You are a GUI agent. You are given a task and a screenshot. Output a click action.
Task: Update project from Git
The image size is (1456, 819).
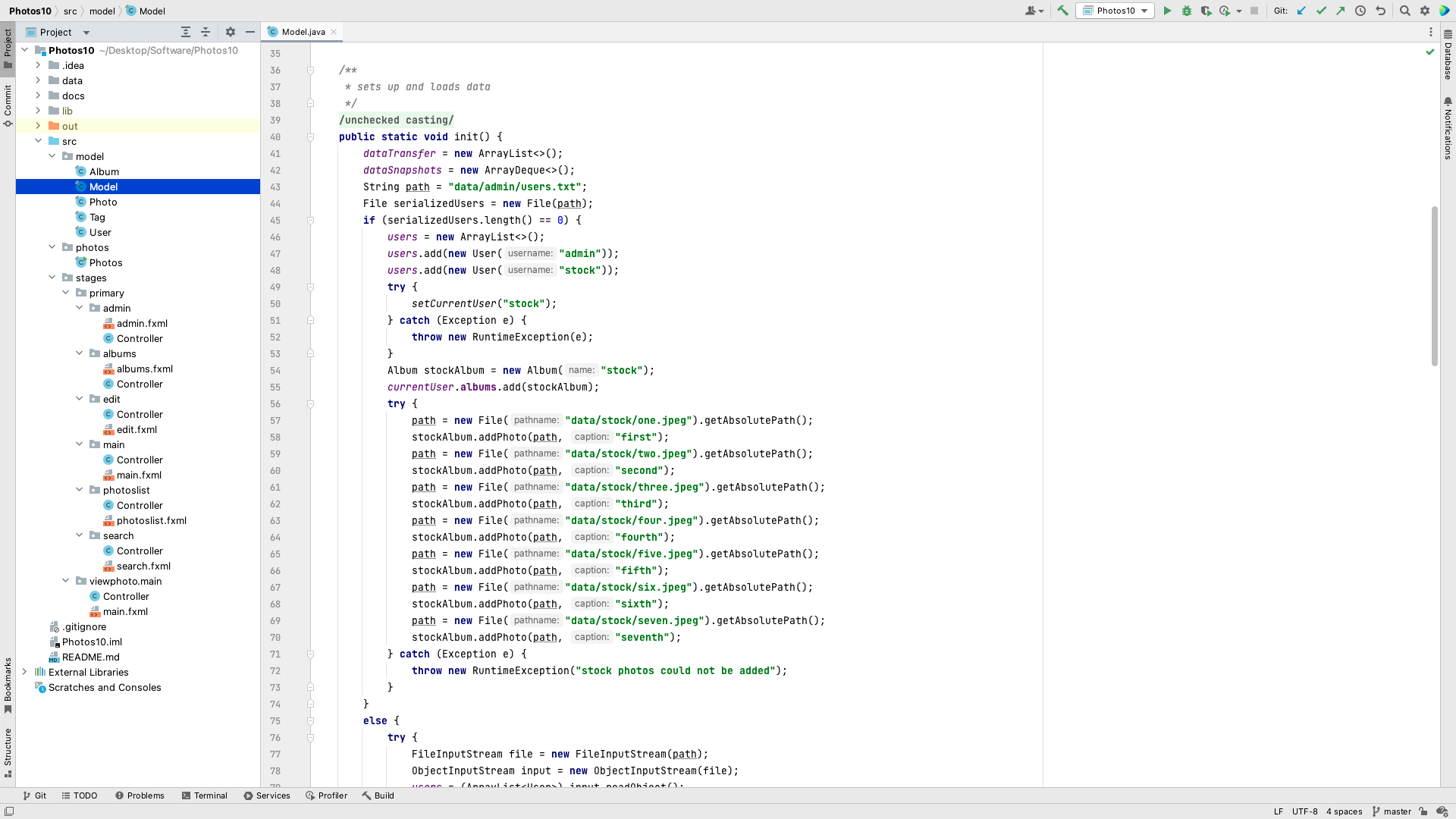(x=1301, y=11)
